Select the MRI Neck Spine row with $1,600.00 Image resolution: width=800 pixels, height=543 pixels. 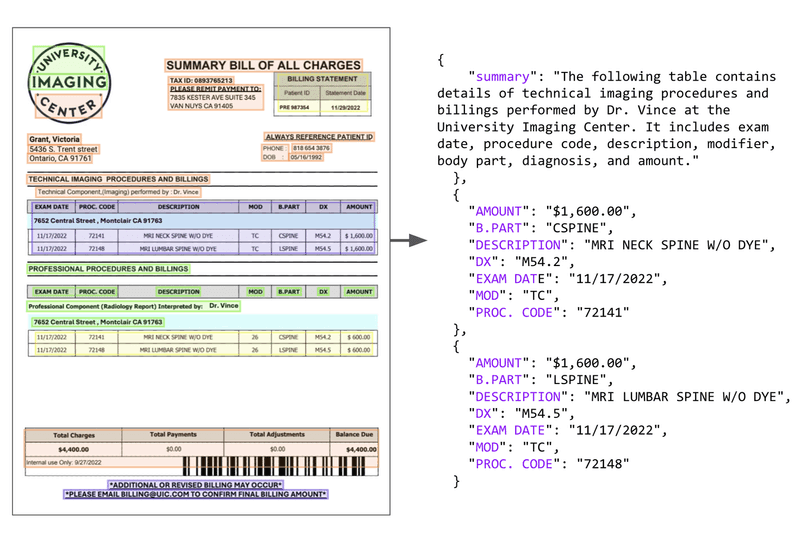coord(201,235)
